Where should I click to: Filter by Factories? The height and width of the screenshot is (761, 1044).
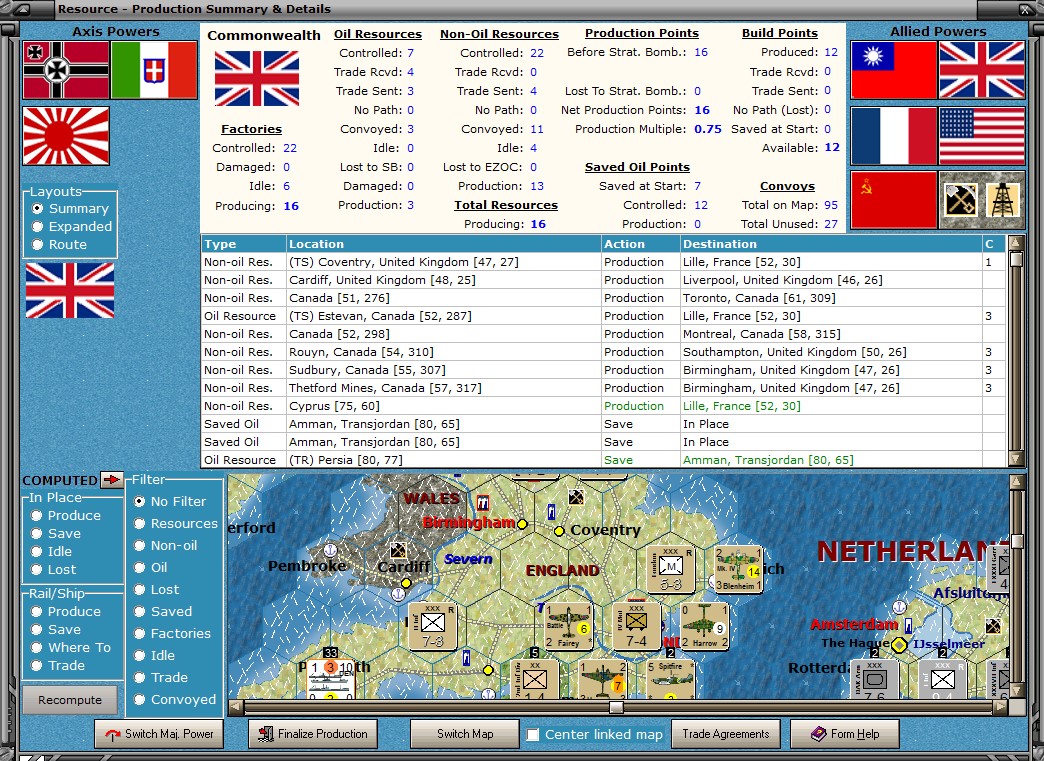pyautogui.click(x=141, y=634)
